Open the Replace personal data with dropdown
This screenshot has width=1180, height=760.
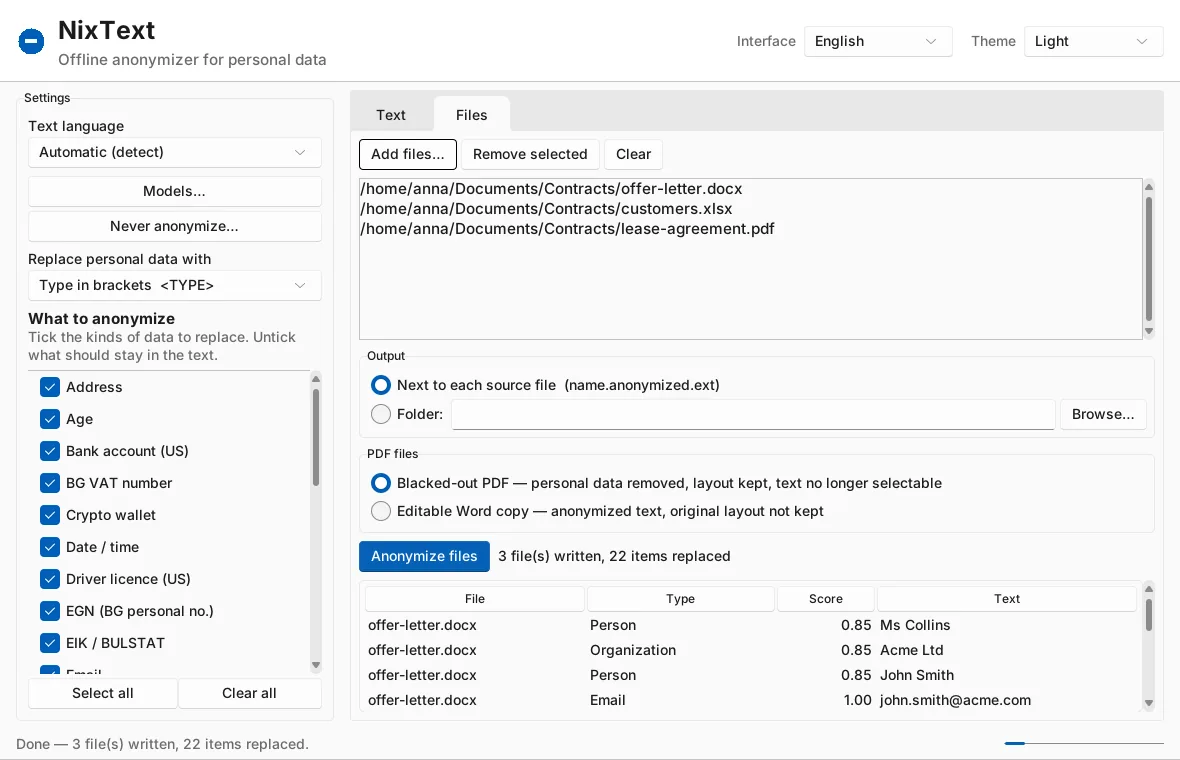pyautogui.click(x=175, y=285)
